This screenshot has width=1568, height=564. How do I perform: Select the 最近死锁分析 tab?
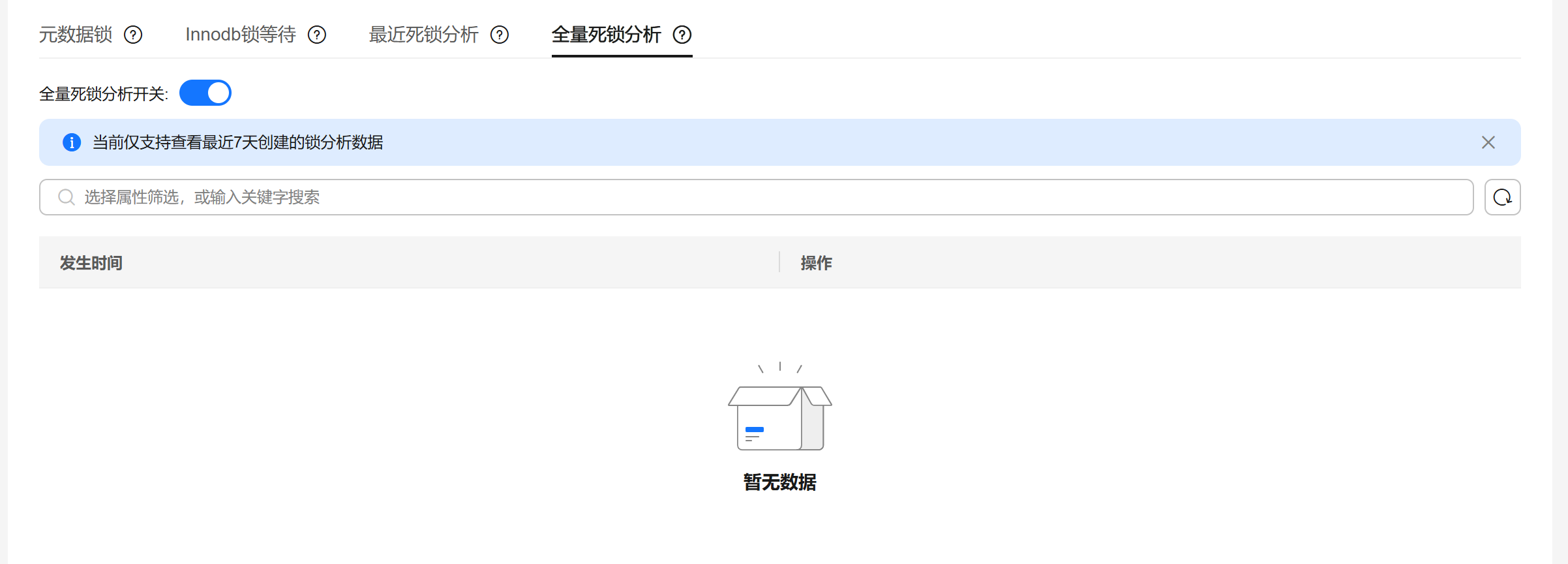(423, 35)
